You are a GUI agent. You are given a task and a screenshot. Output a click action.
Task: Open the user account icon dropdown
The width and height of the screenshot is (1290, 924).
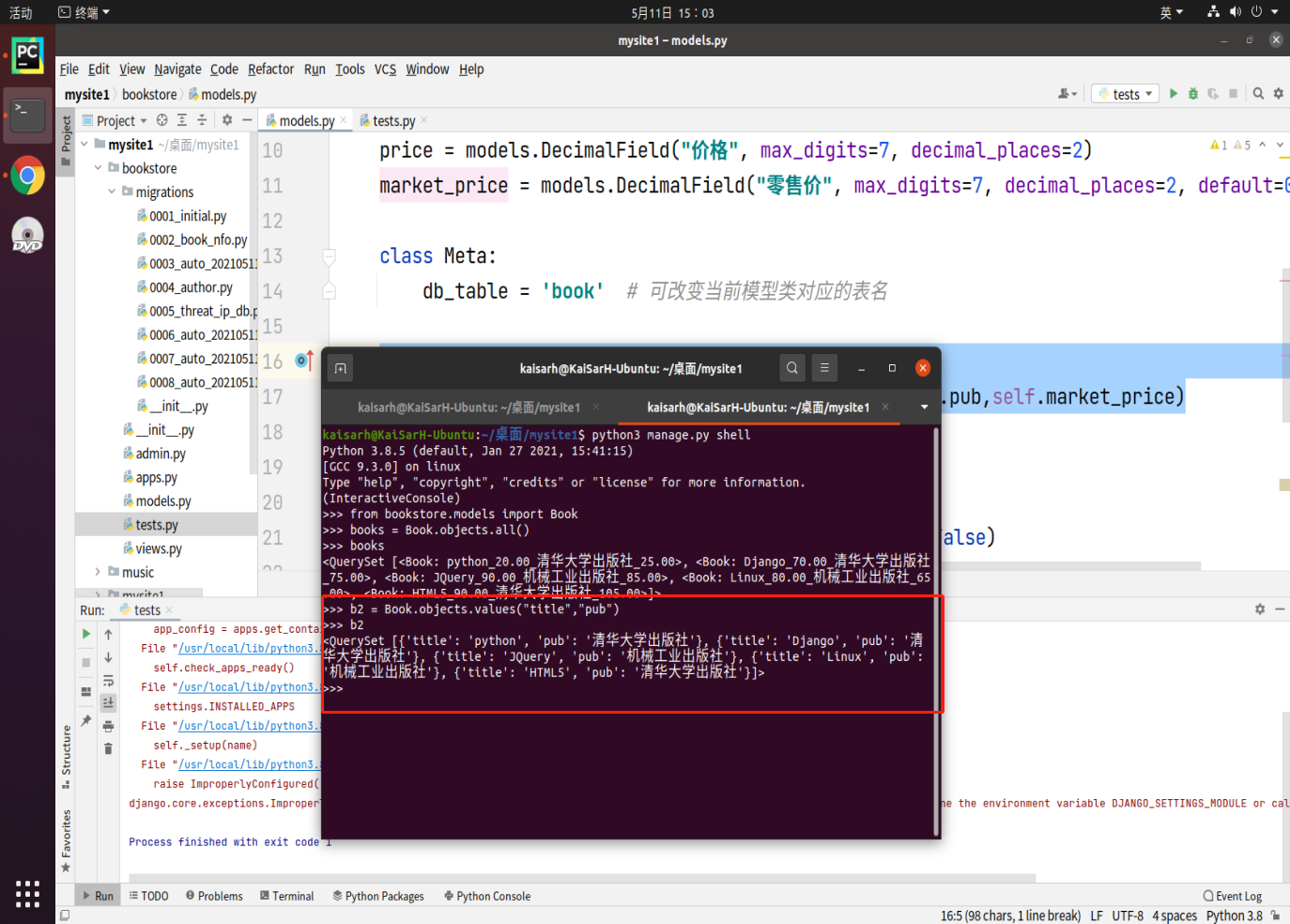tap(1067, 94)
